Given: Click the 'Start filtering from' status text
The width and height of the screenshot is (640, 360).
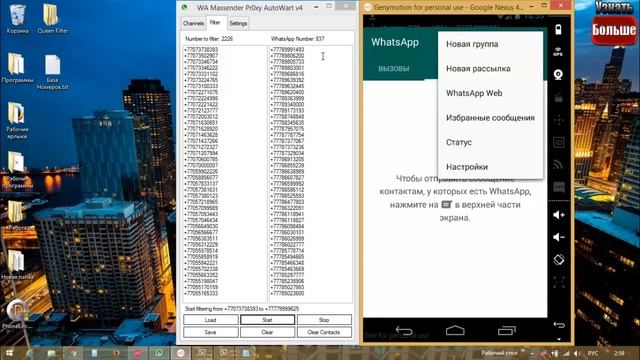Looking at the screenshot, I should pos(242,309).
